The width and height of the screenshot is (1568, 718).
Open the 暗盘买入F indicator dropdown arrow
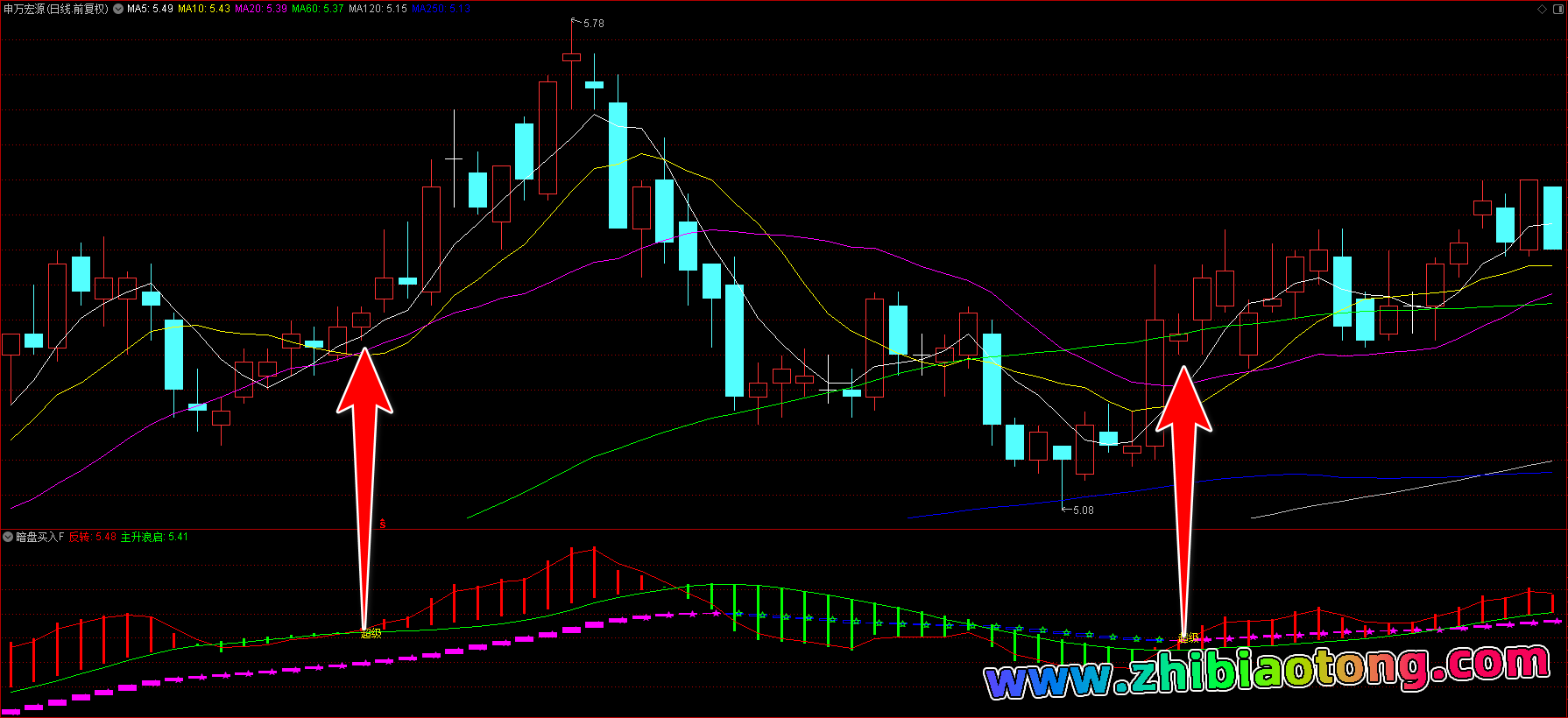[x=8, y=537]
